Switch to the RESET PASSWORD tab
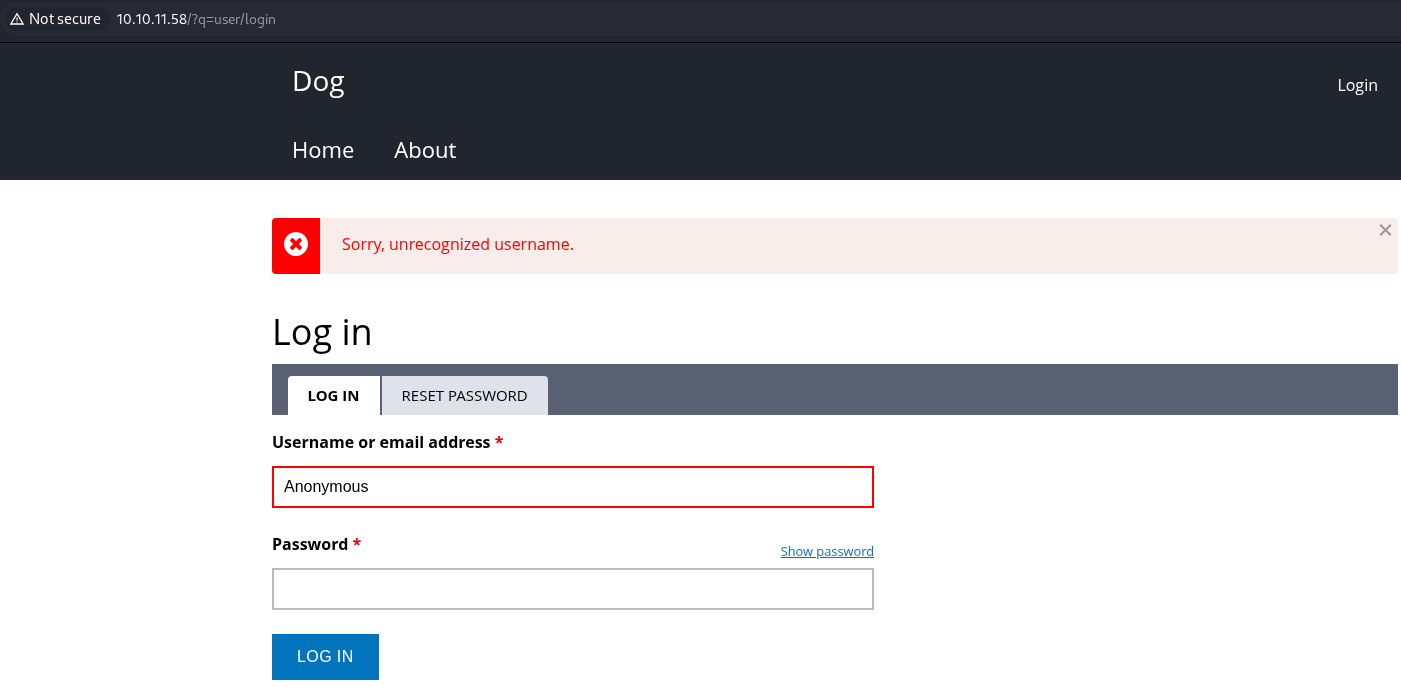 click(x=464, y=396)
